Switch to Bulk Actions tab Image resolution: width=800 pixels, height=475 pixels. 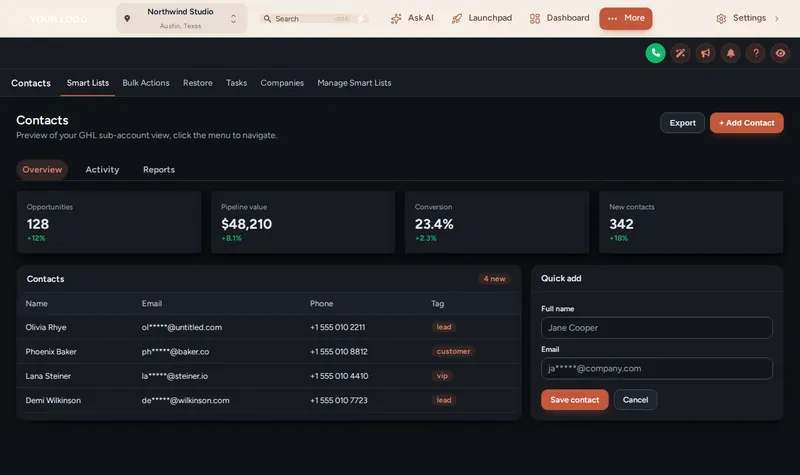point(146,83)
